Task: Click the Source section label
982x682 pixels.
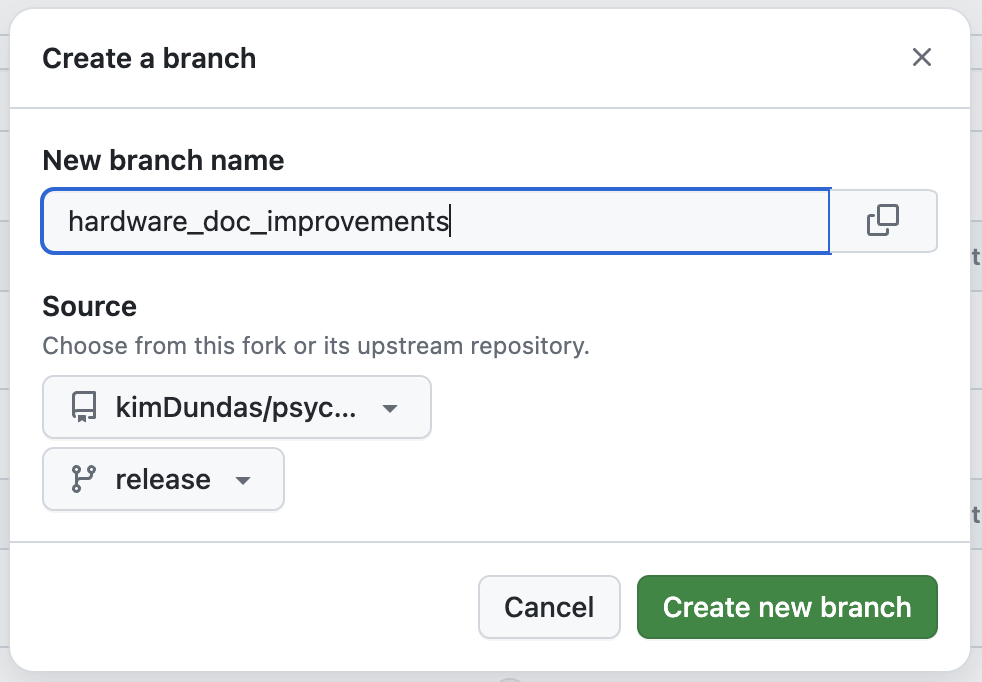Action: coord(90,306)
